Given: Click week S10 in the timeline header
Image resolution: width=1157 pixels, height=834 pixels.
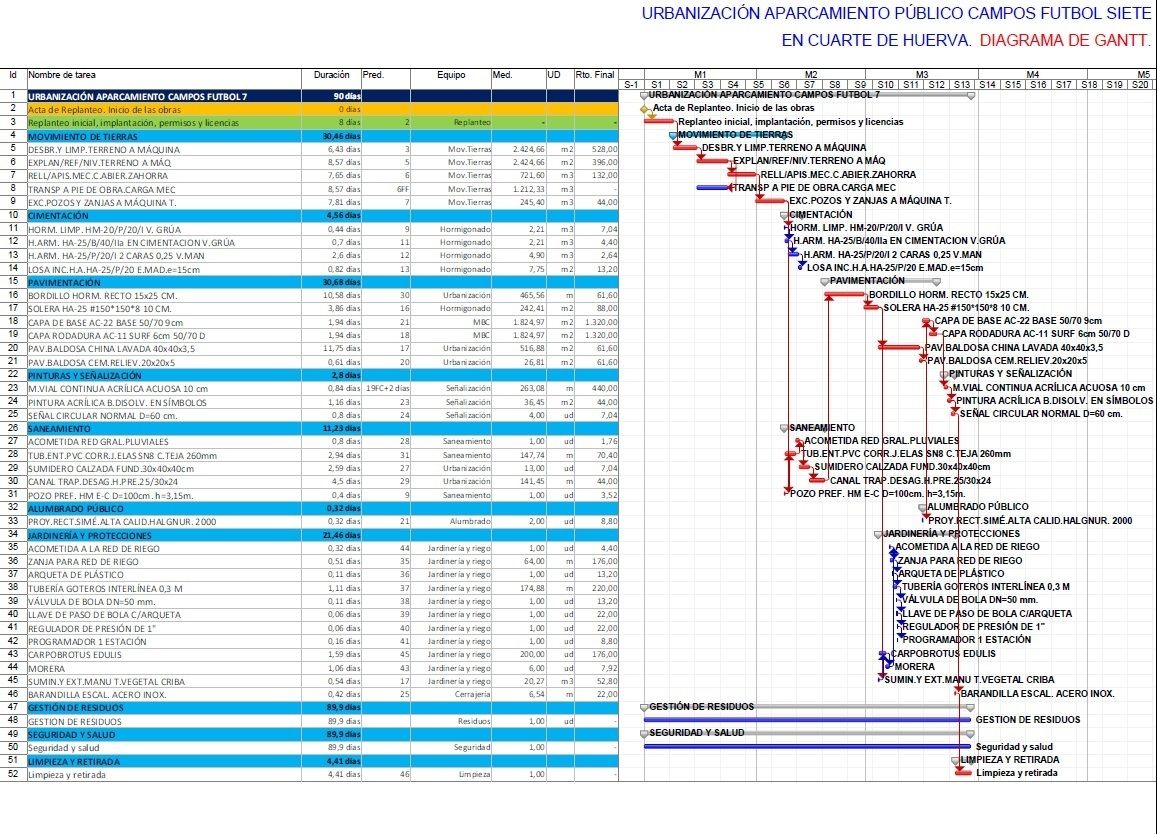Looking at the screenshot, I should 885,85.
